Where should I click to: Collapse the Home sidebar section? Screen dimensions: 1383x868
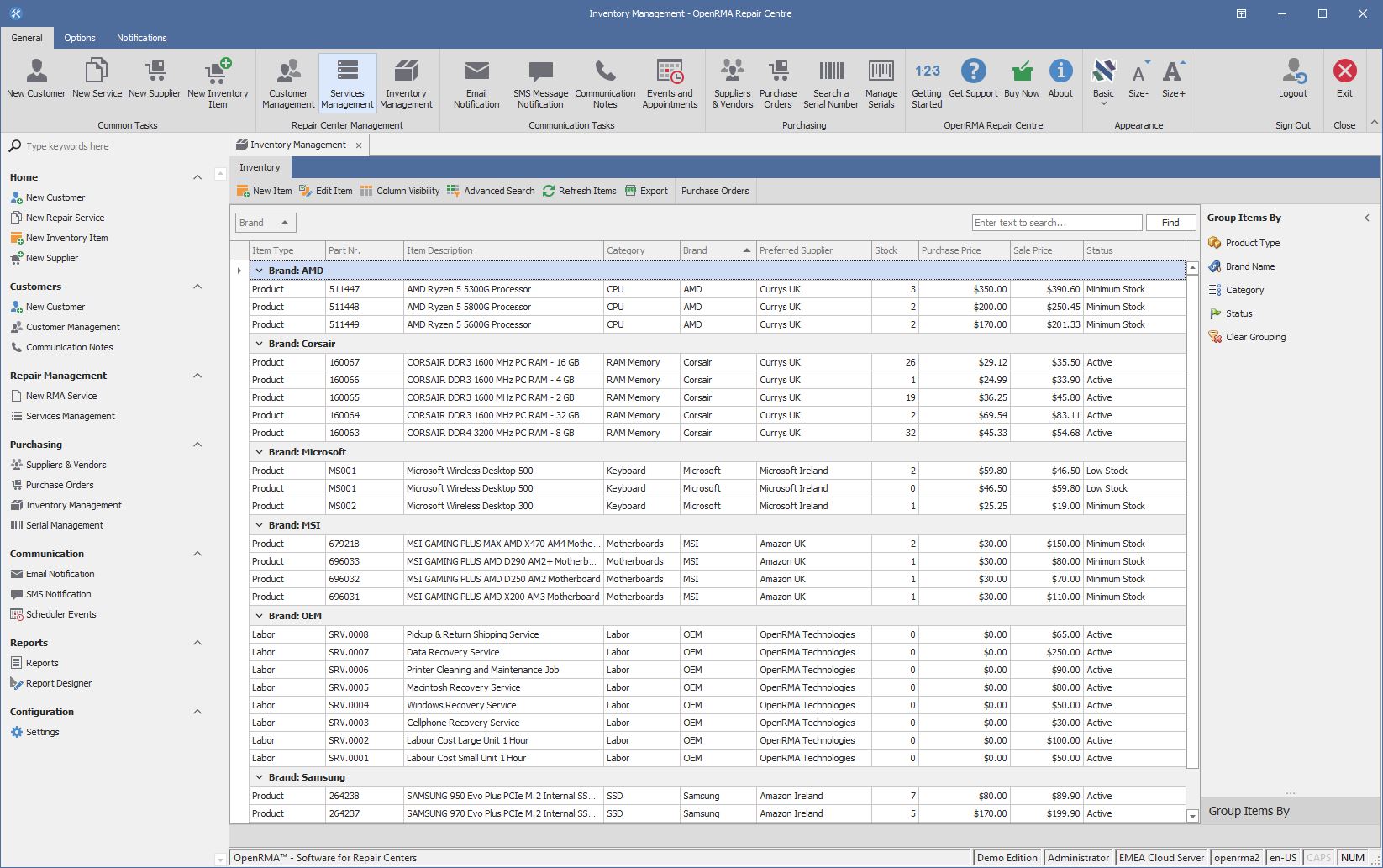tap(197, 177)
